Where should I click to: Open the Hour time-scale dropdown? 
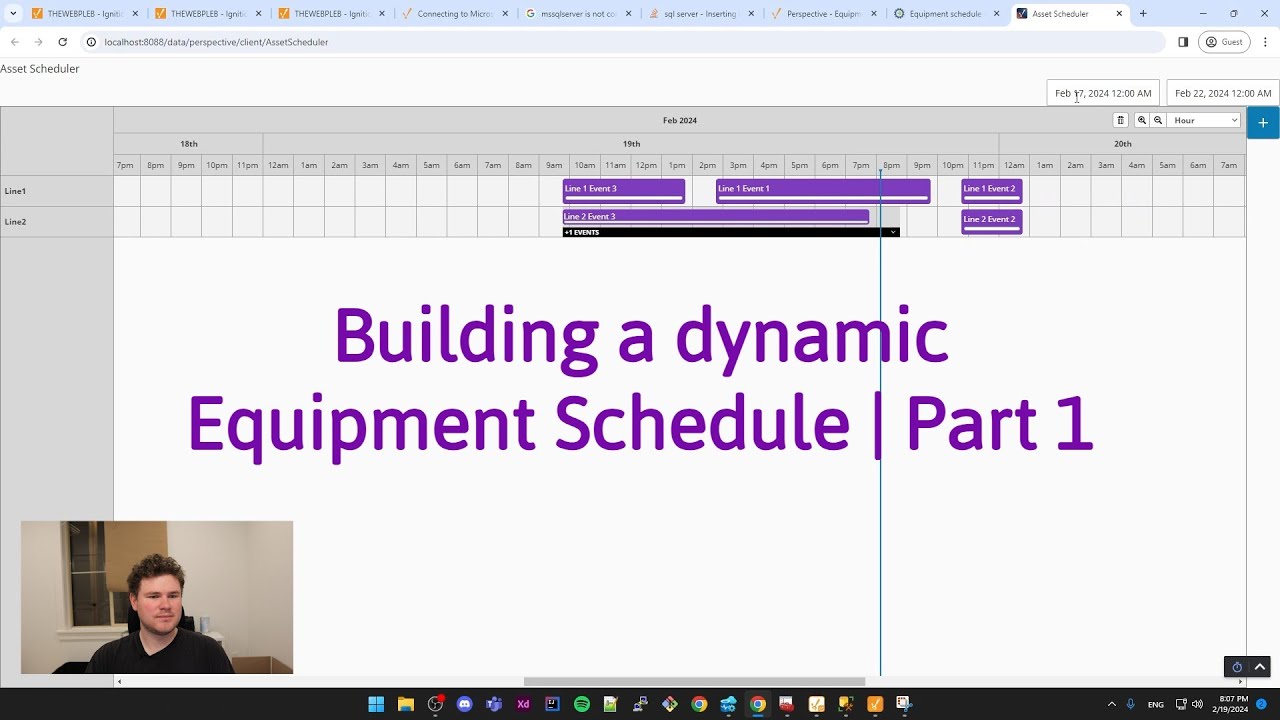pos(1205,120)
